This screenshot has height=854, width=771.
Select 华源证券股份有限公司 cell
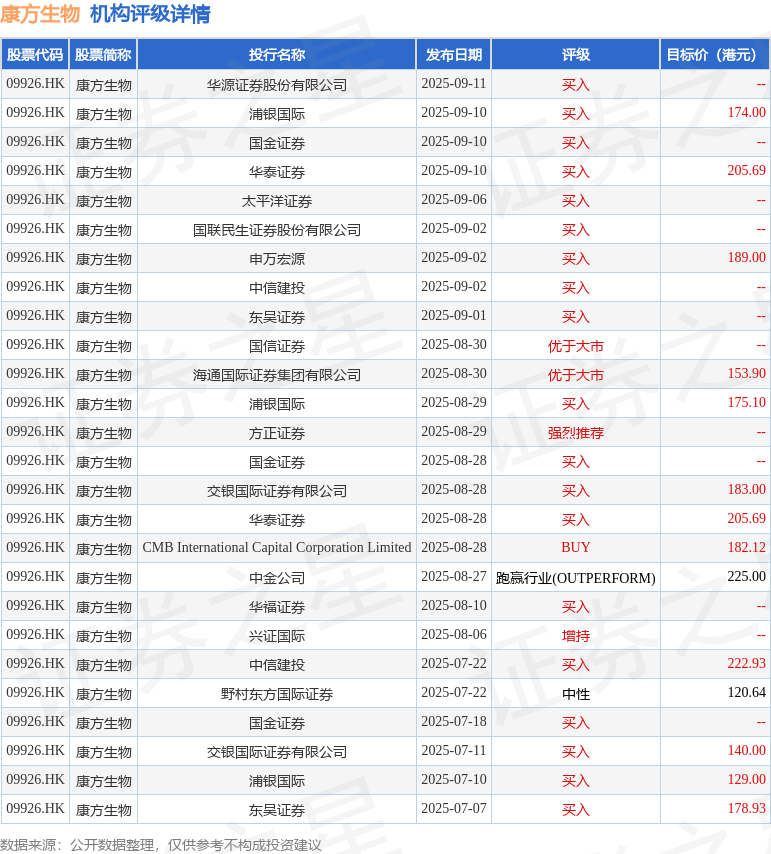coord(277,85)
